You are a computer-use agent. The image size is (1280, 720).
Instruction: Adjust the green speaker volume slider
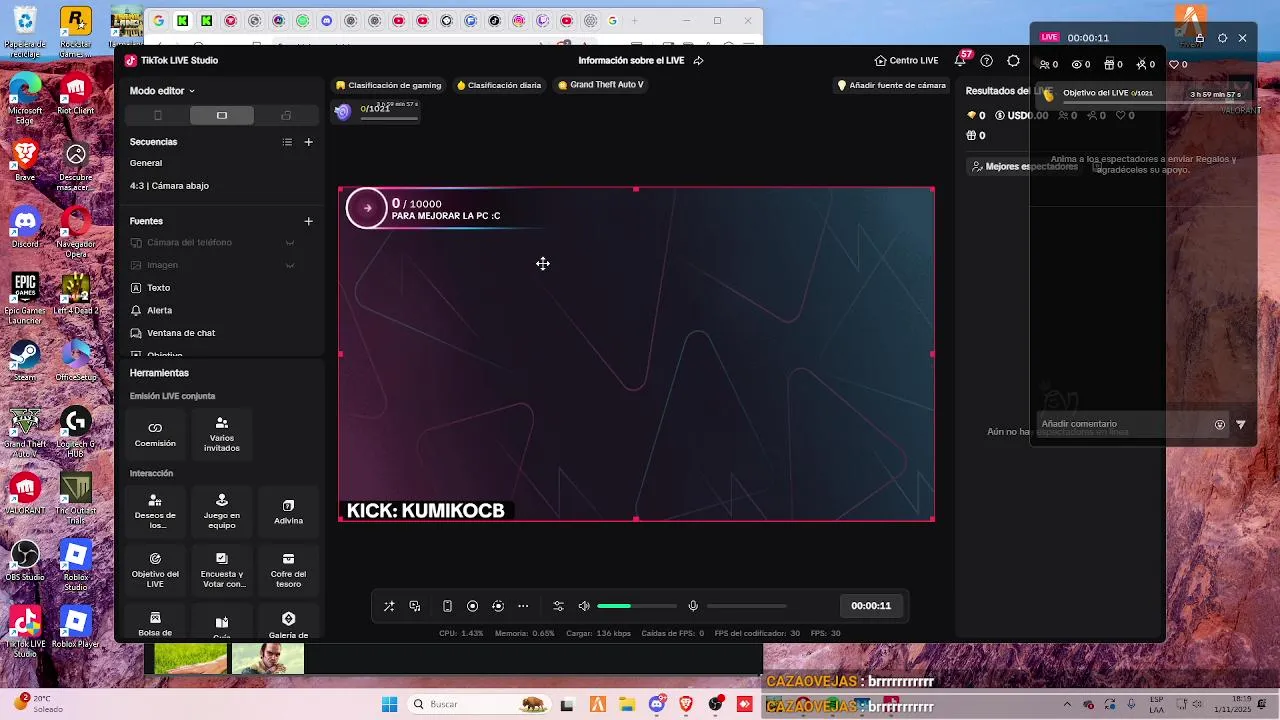coord(637,606)
